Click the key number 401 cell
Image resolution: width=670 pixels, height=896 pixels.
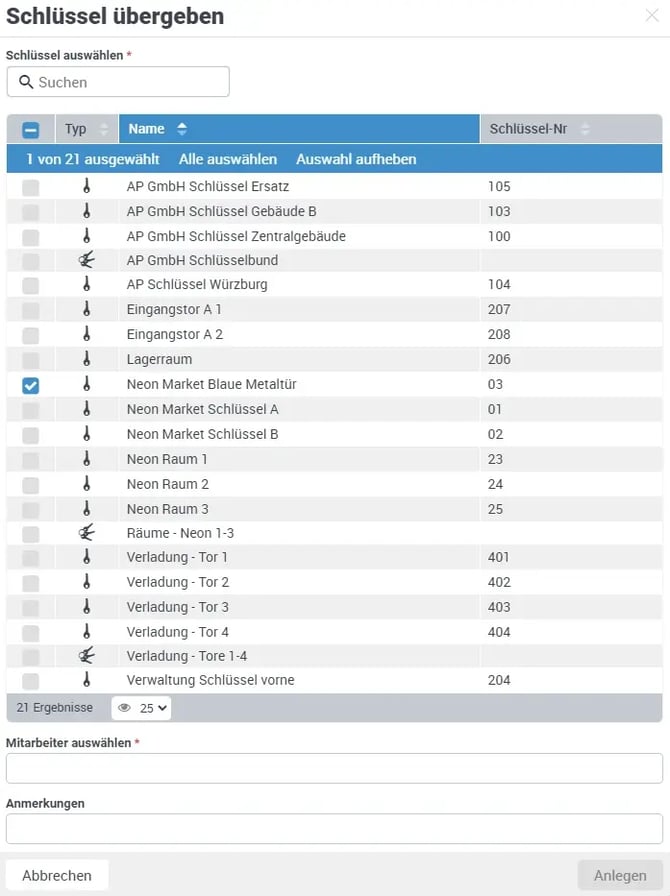[498, 557]
